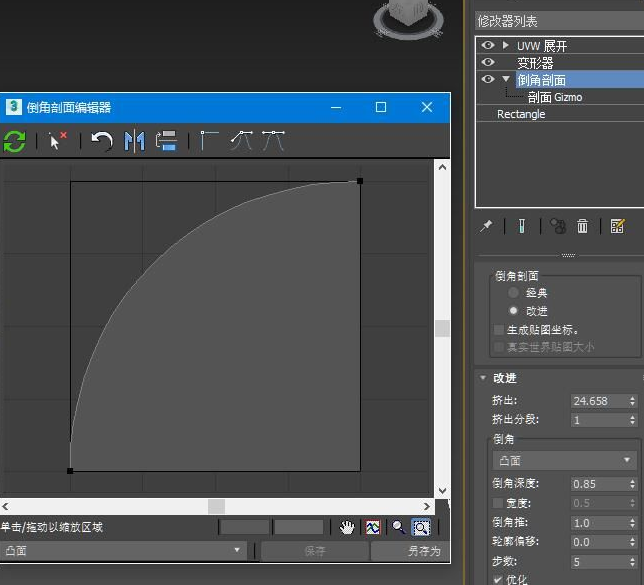Click the 挤出 spinner arrows
Viewport: 644px width, 585px height.
coord(632,401)
